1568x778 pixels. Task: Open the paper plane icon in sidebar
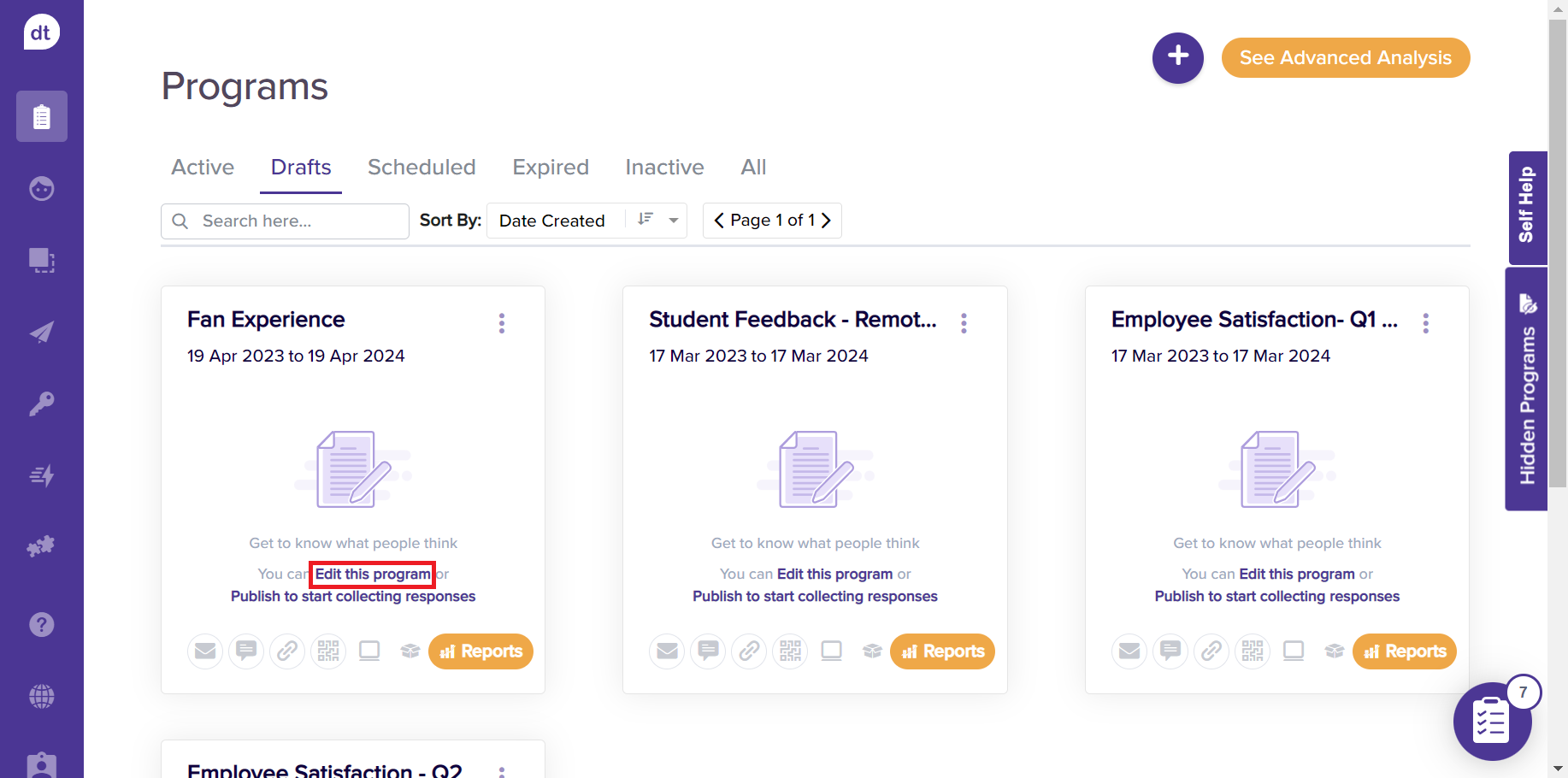coord(41,332)
